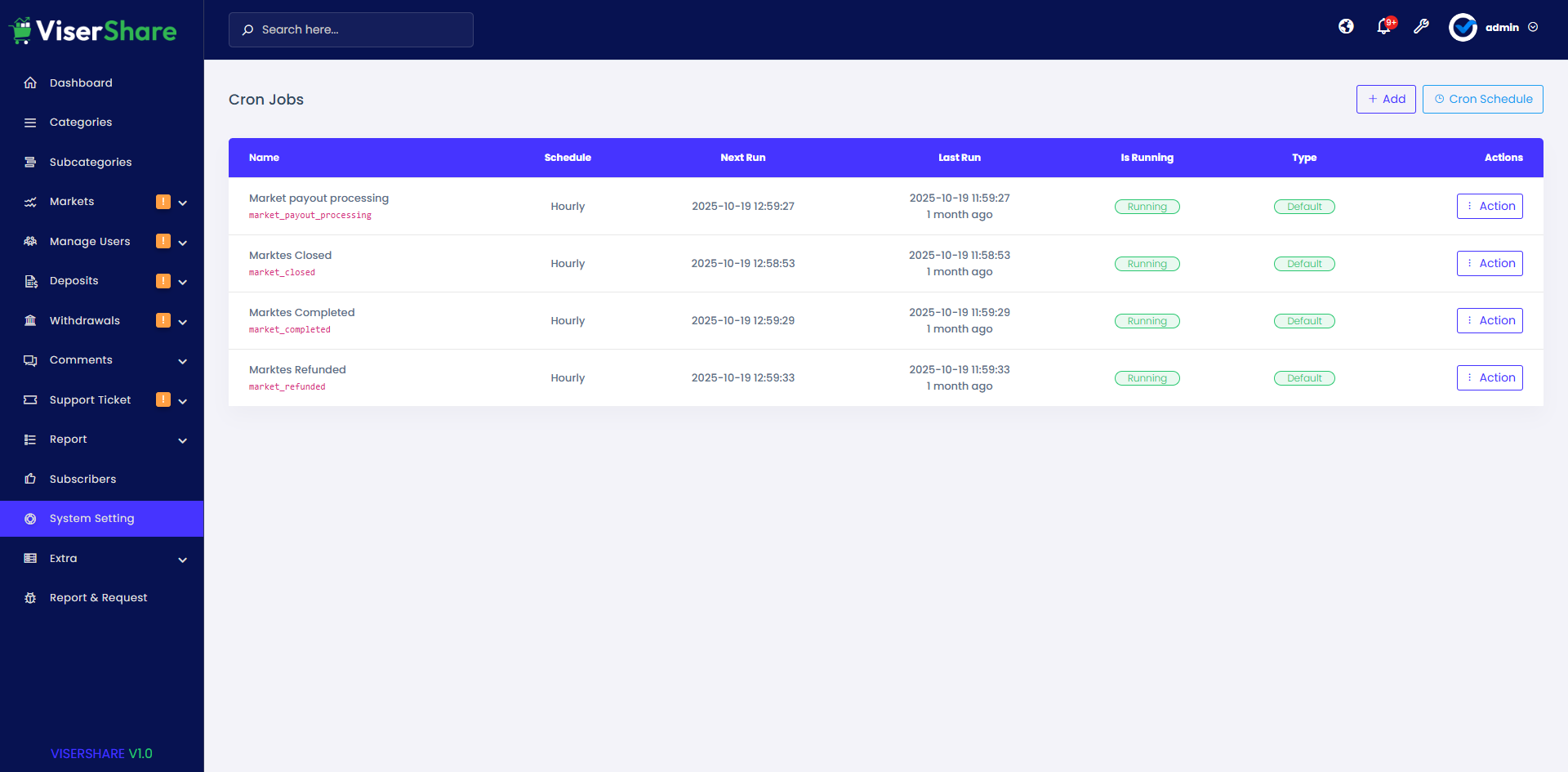Click the Support Ticket icon
This screenshot has height=772, width=1568.
pyautogui.click(x=30, y=399)
